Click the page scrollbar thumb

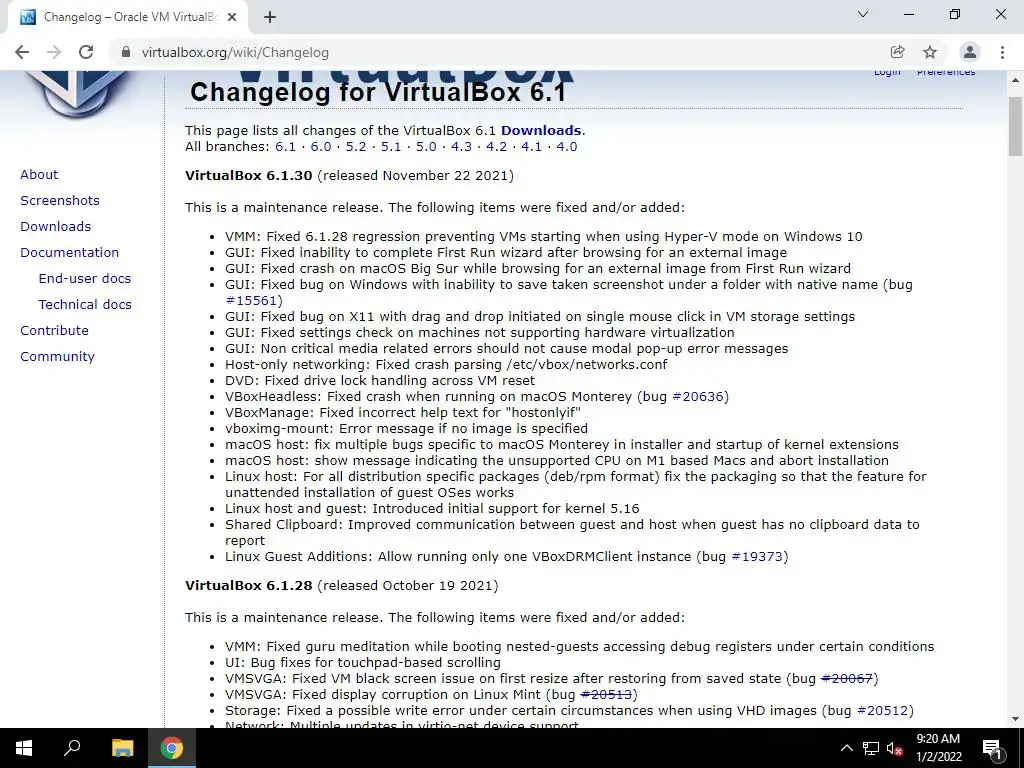pos(1015,125)
